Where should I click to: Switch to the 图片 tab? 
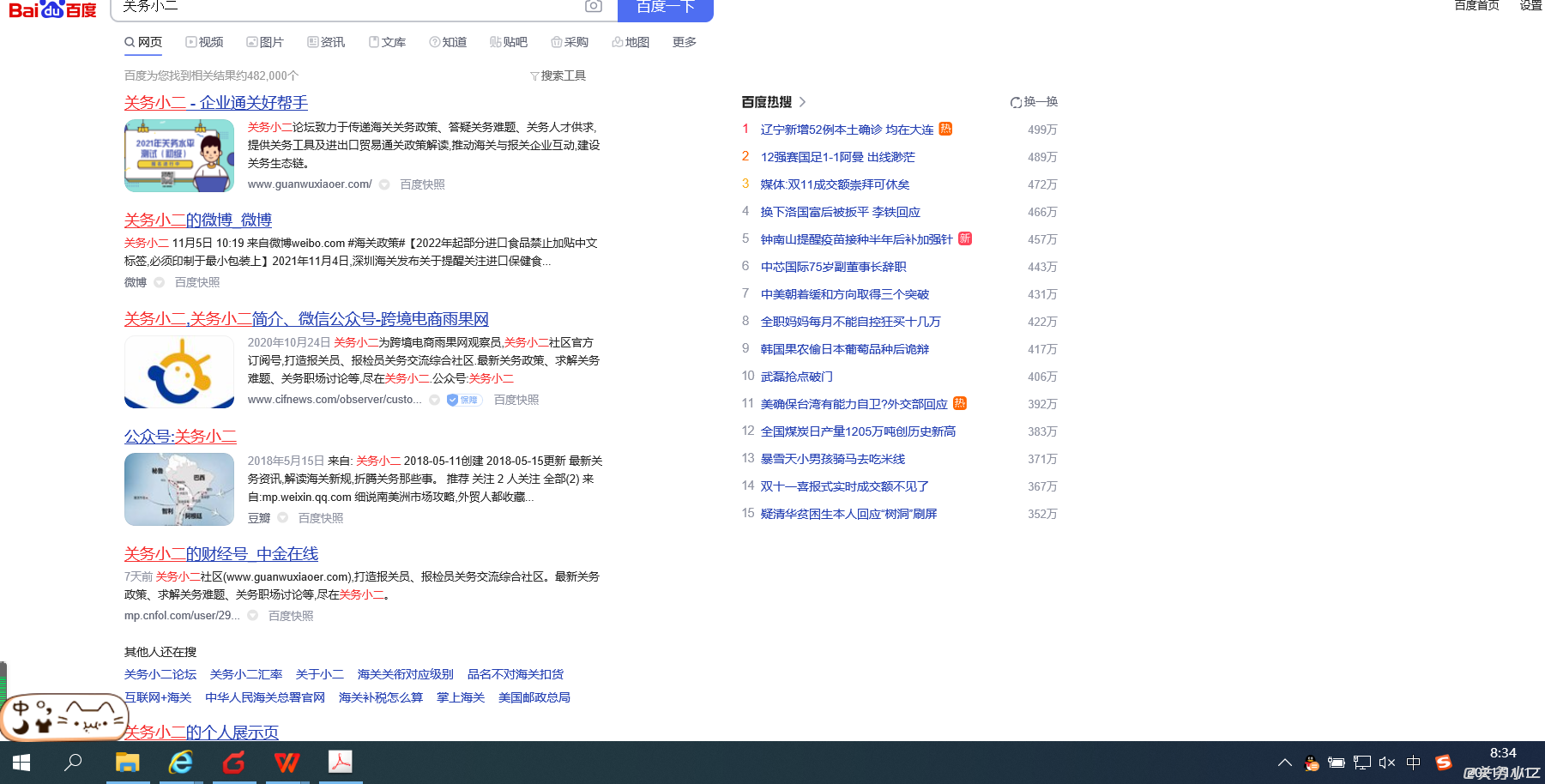(x=265, y=42)
